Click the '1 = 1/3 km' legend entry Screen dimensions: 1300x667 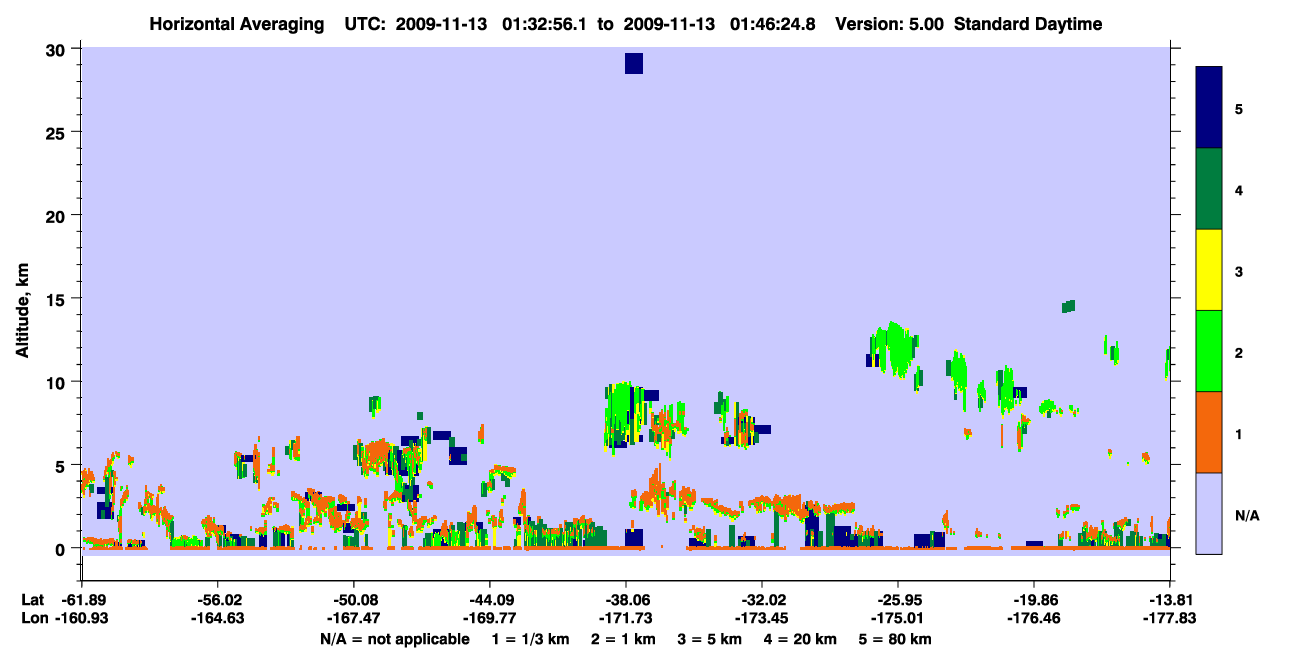[x=530, y=639]
